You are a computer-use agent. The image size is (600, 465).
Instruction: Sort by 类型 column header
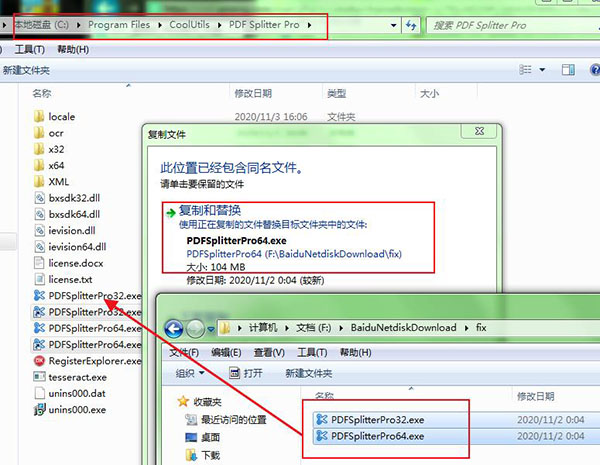(336, 93)
